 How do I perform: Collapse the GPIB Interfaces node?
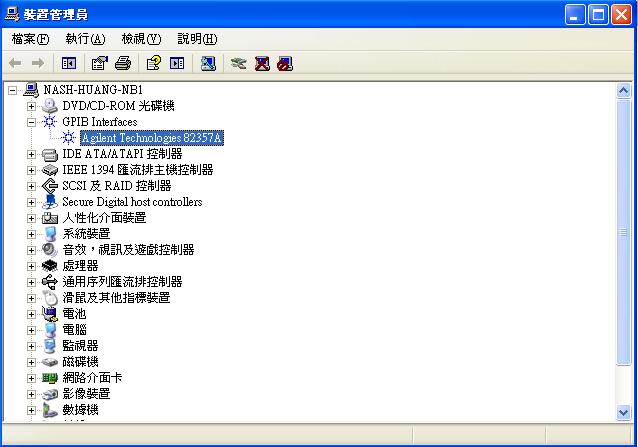(x=31, y=122)
